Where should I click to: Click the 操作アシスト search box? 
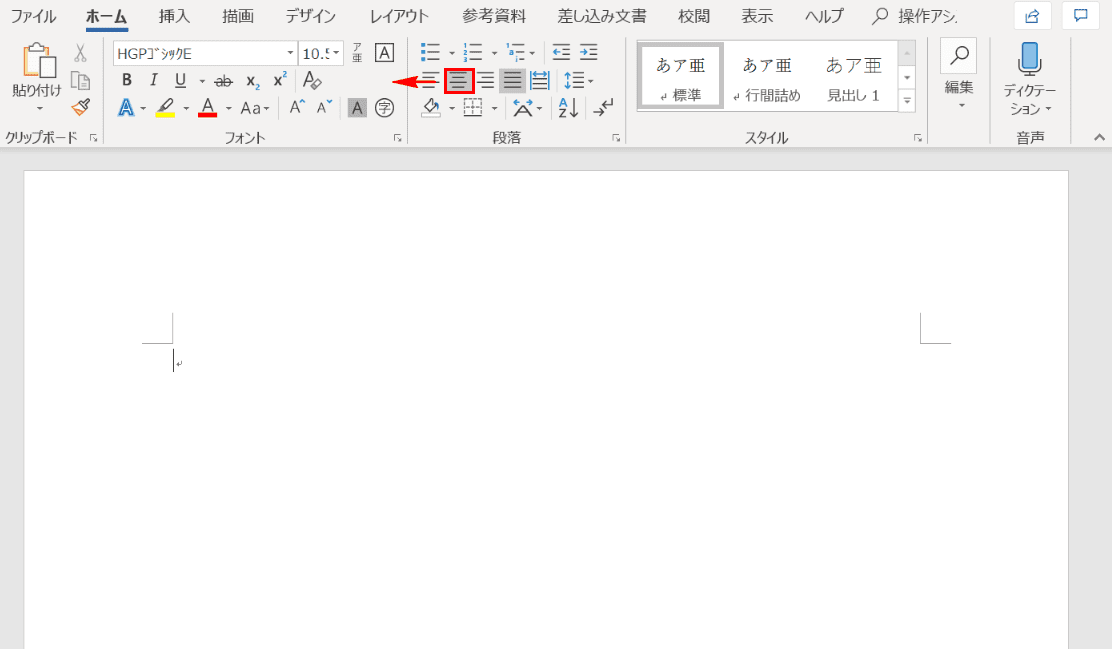(915, 16)
